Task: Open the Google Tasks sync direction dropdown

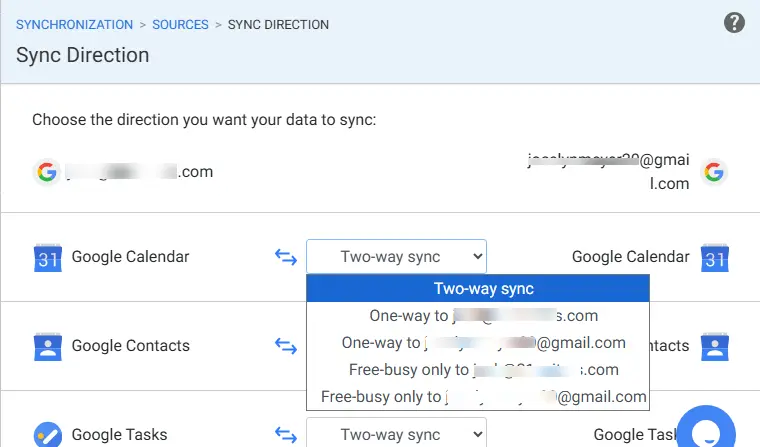Action: (x=396, y=434)
